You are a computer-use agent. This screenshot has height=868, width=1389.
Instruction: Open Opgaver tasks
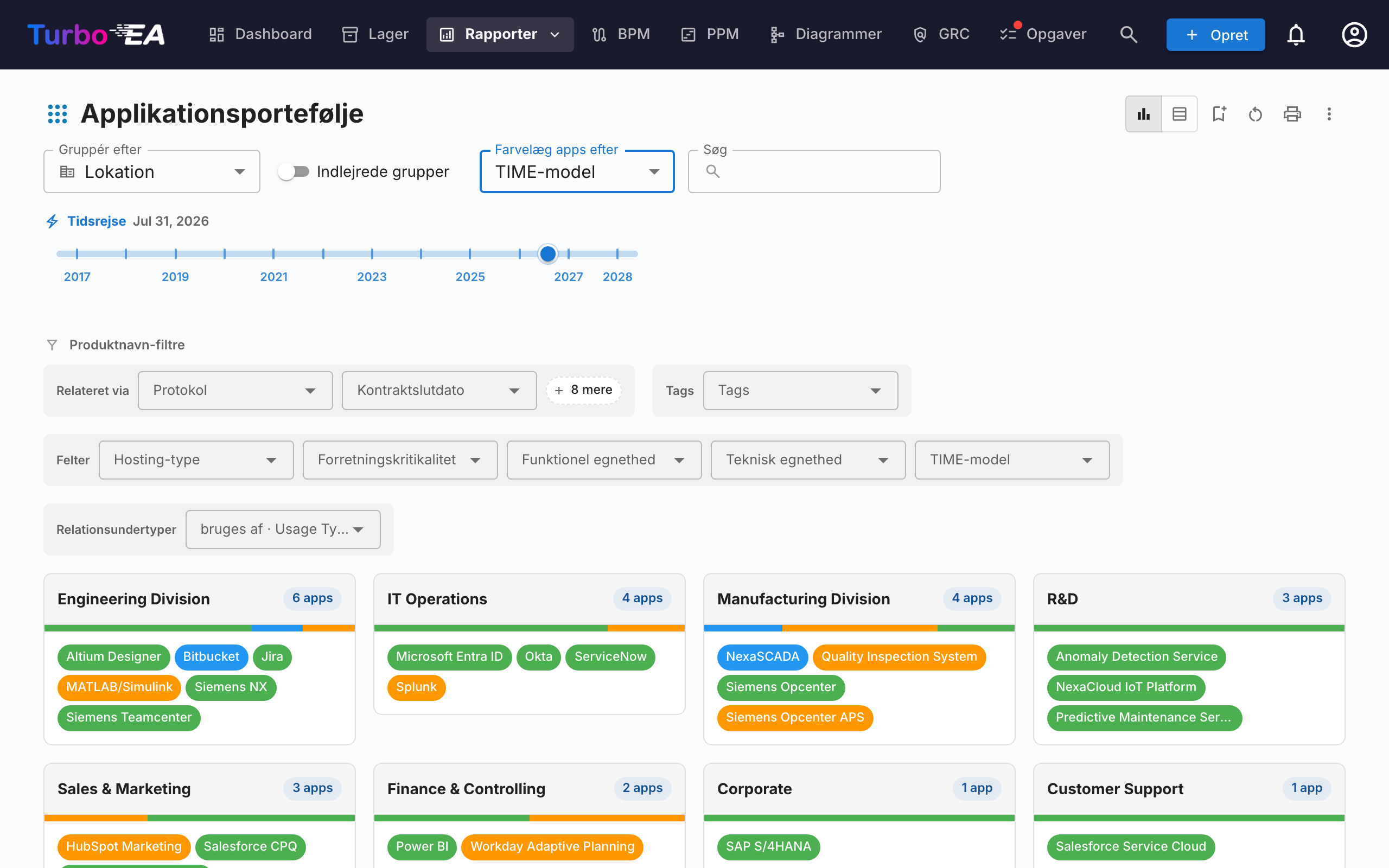point(1043,34)
